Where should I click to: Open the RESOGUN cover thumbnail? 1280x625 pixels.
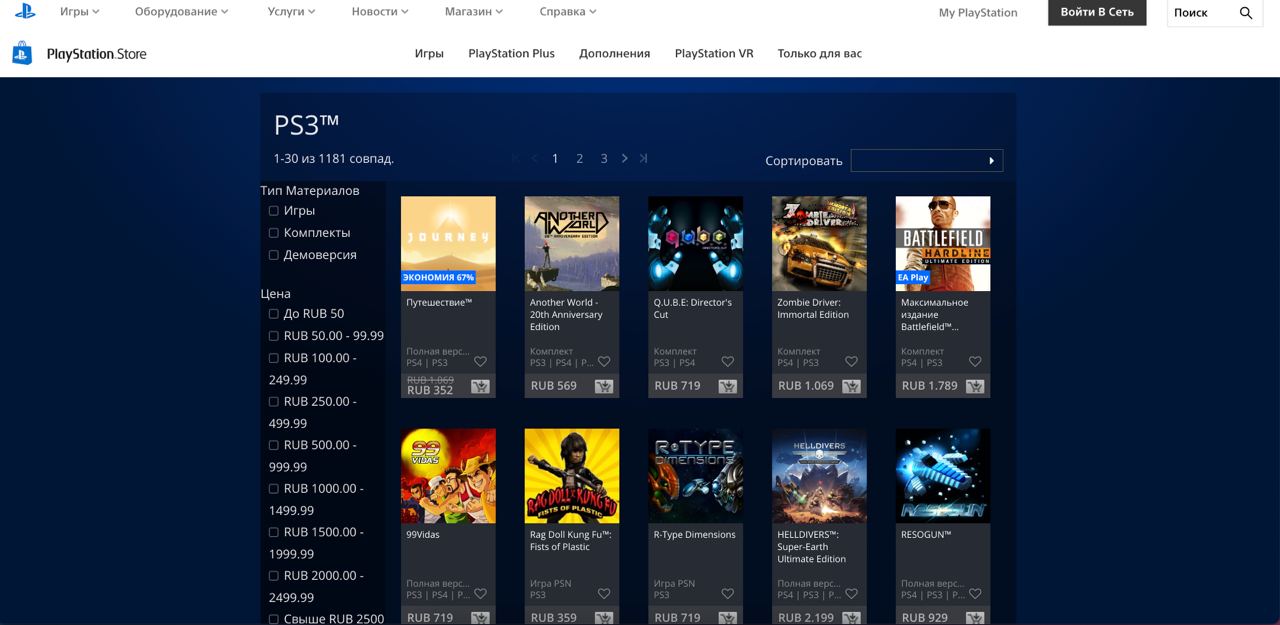pyautogui.click(x=943, y=476)
